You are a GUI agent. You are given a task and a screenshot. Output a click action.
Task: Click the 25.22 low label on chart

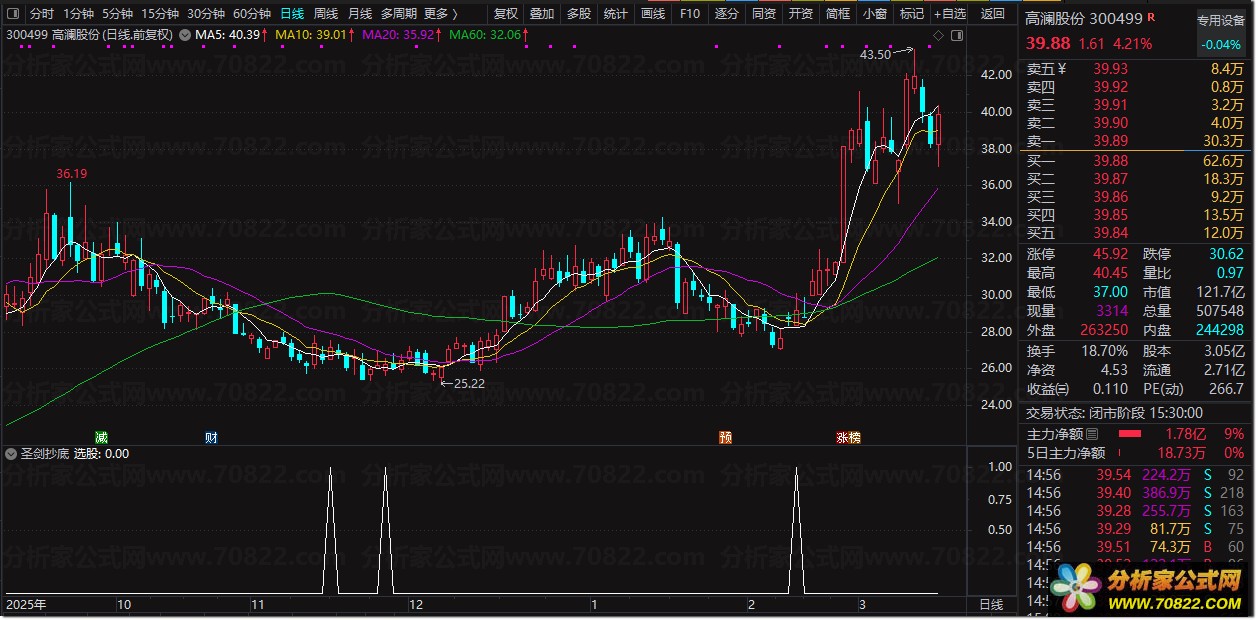pyautogui.click(x=469, y=383)
